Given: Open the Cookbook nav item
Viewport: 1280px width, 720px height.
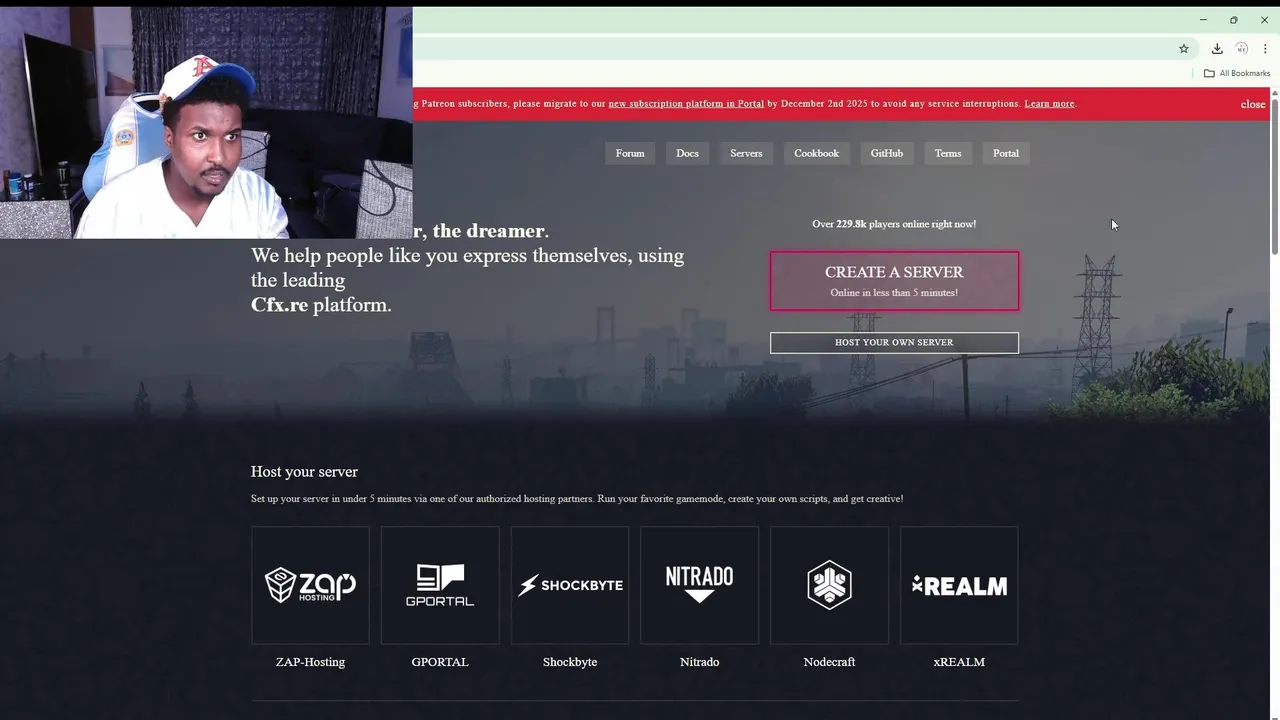Looking at the screenshot, I should [816, 153].
